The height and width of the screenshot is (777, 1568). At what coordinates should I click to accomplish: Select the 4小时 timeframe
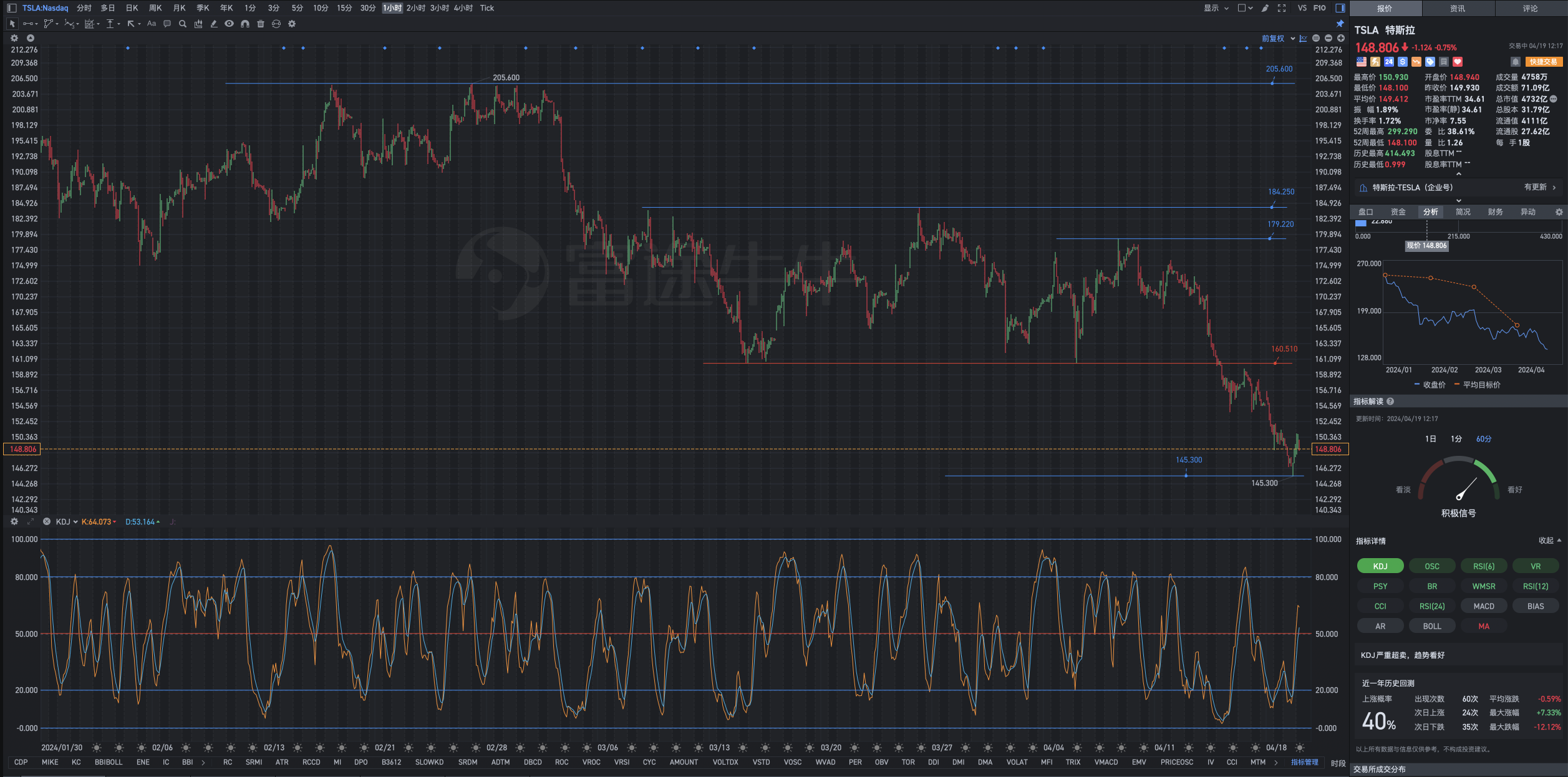[463, 8]
